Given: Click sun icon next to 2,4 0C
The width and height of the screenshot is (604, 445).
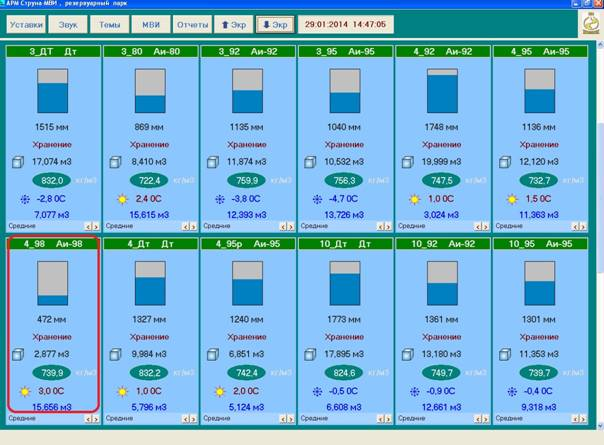Looking at the screenshot, I should (122, 199).
